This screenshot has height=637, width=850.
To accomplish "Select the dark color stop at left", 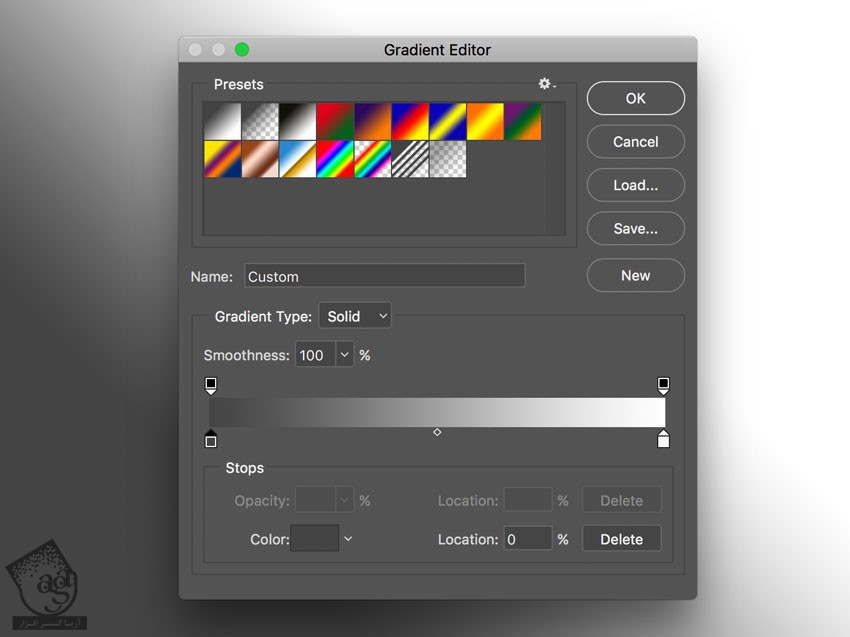I will [211, 439].
